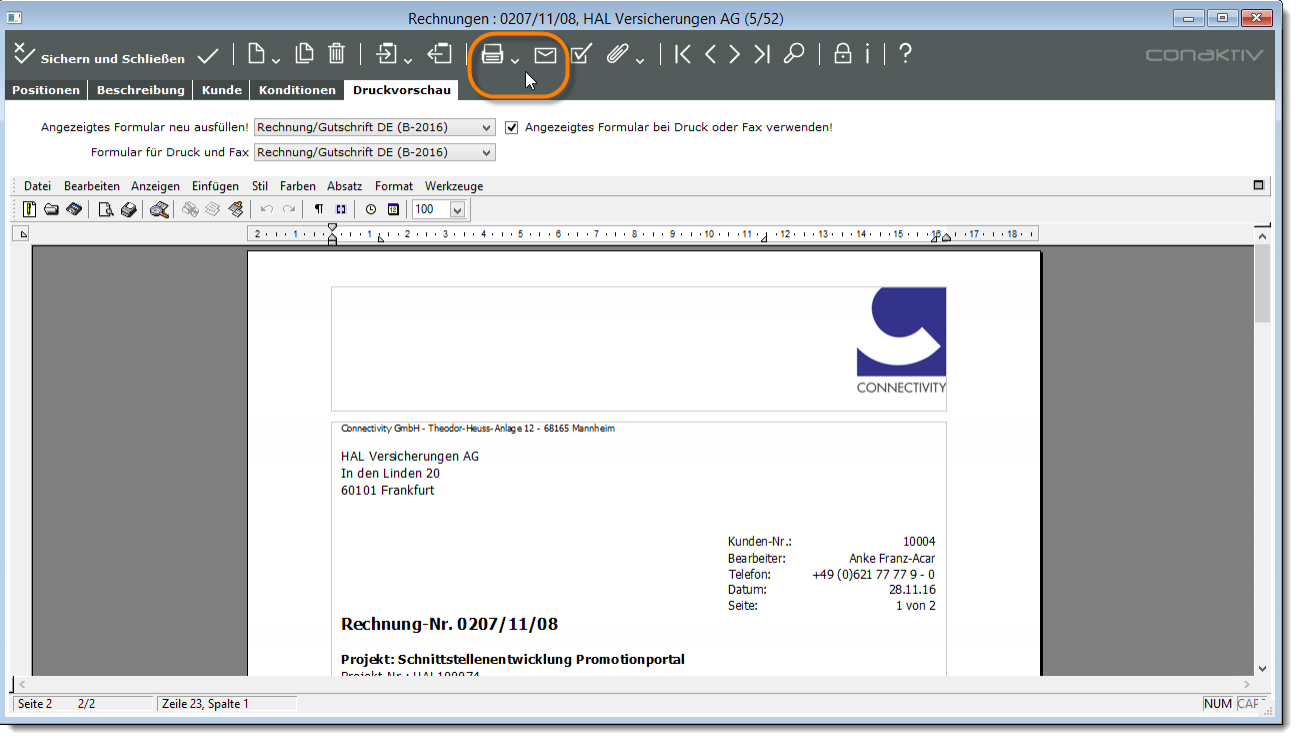Screen dimensions: 1298x740
Task: Go to next record arrow
Action: click(735, 54)
